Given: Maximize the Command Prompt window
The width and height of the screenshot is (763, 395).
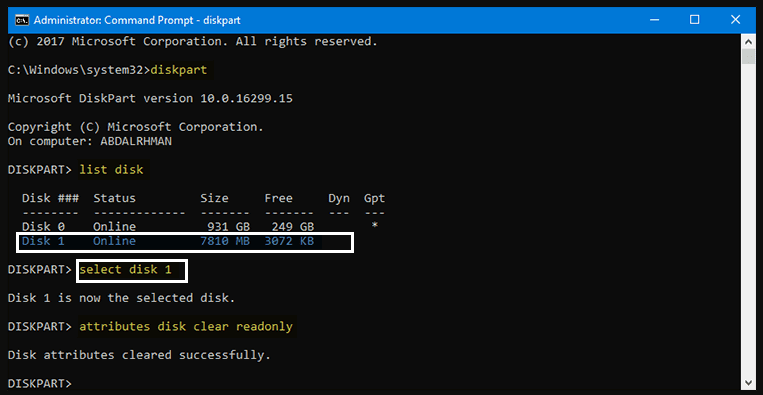Looking at the screenshot, I should point(694,20).
